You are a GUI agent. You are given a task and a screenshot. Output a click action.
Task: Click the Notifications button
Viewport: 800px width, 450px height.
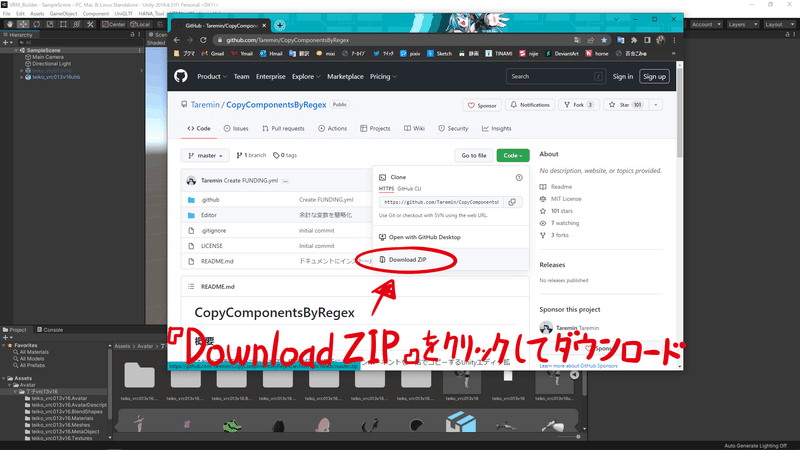[530, 105]
